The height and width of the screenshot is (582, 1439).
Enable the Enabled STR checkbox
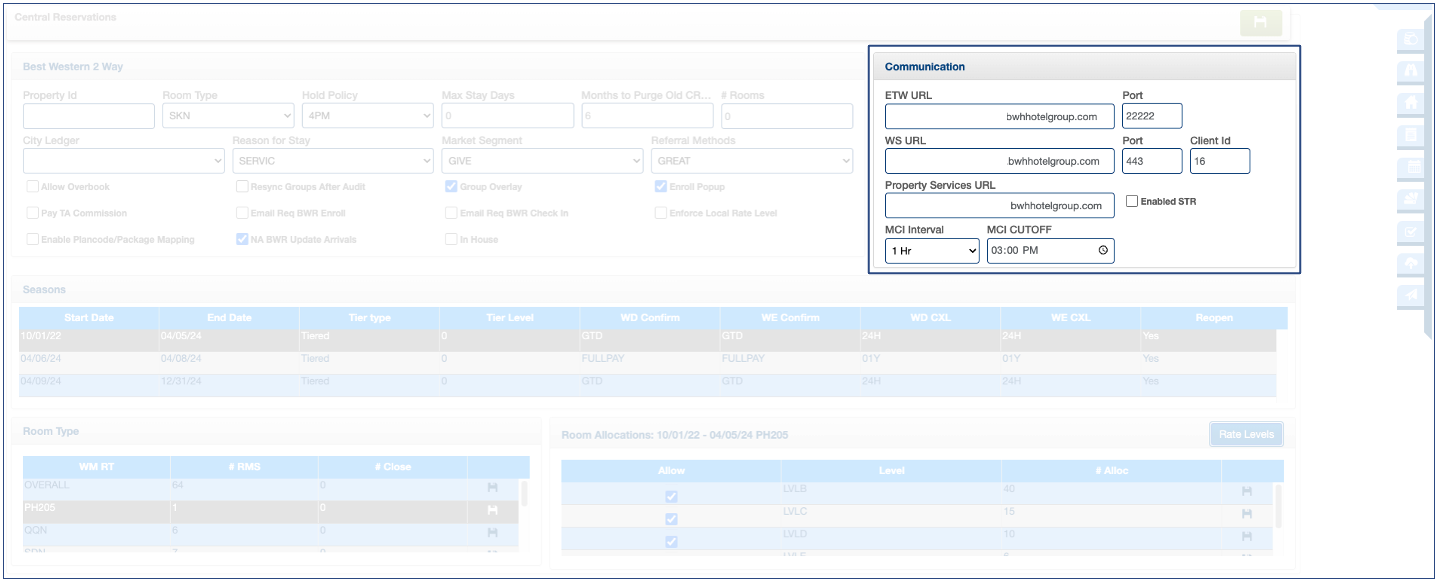(1132, 201)
